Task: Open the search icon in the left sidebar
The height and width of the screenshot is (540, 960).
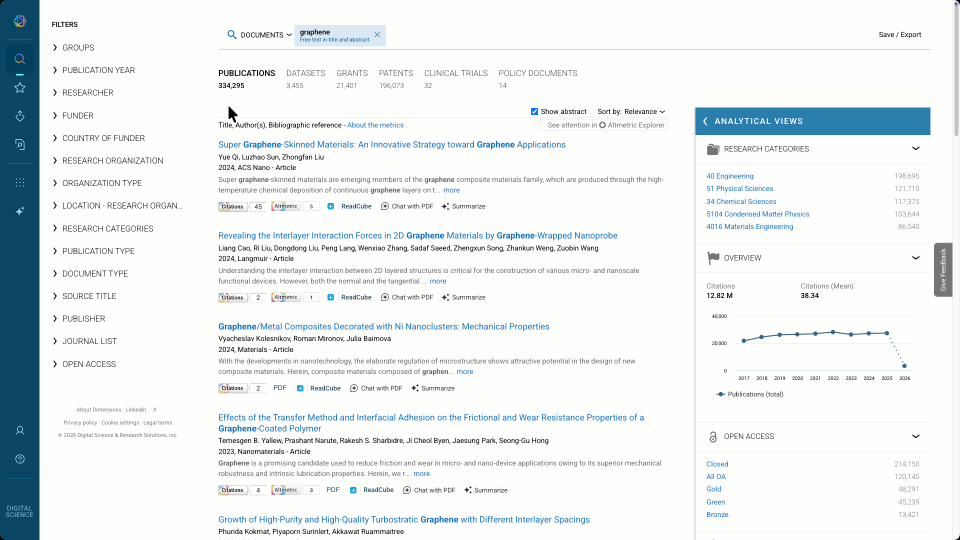Action: [x=20, y=58]
